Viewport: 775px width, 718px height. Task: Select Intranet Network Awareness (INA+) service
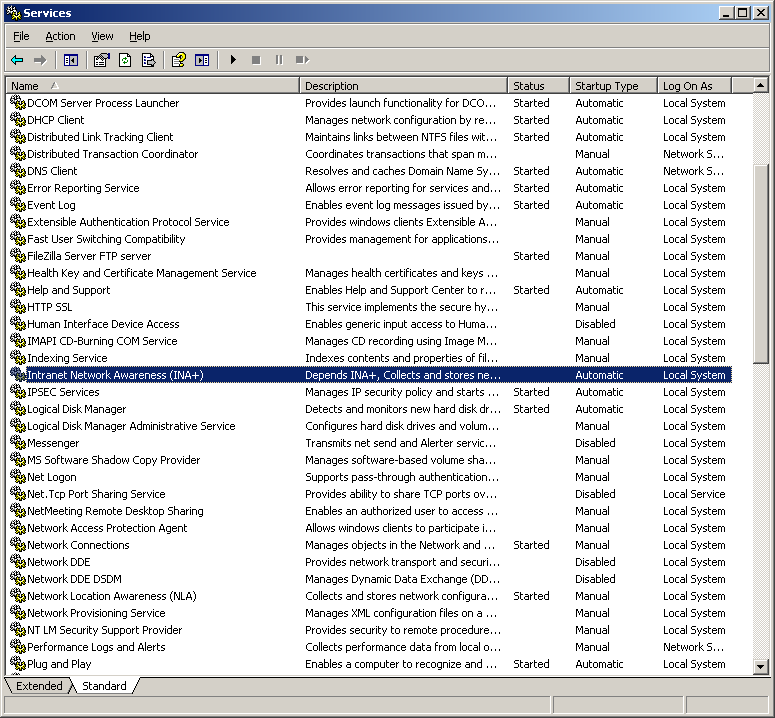coord(371,375)
